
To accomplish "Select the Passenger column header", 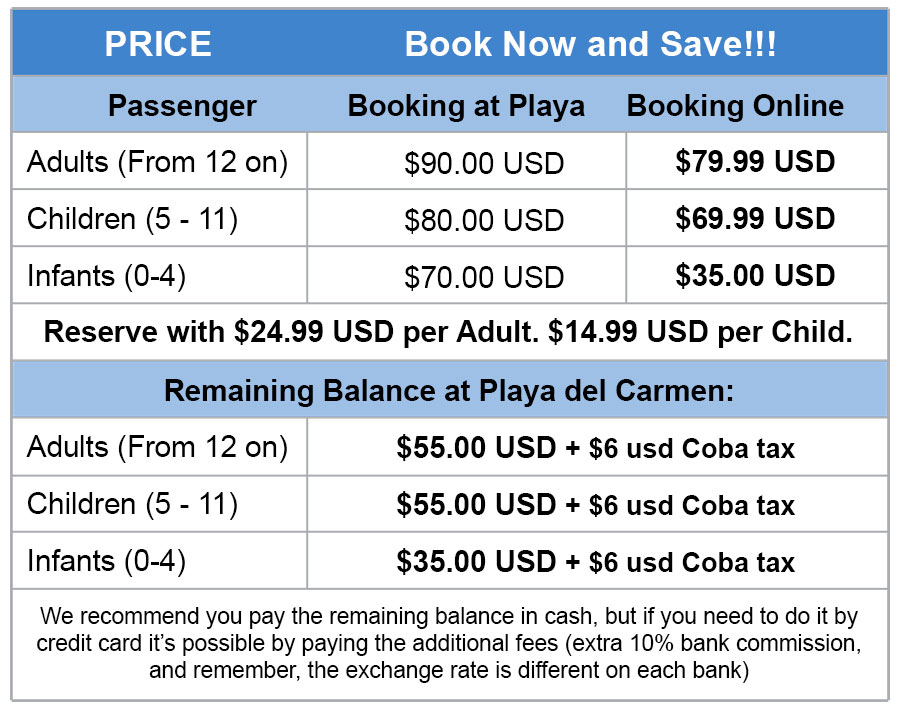I will click(182, 106).
